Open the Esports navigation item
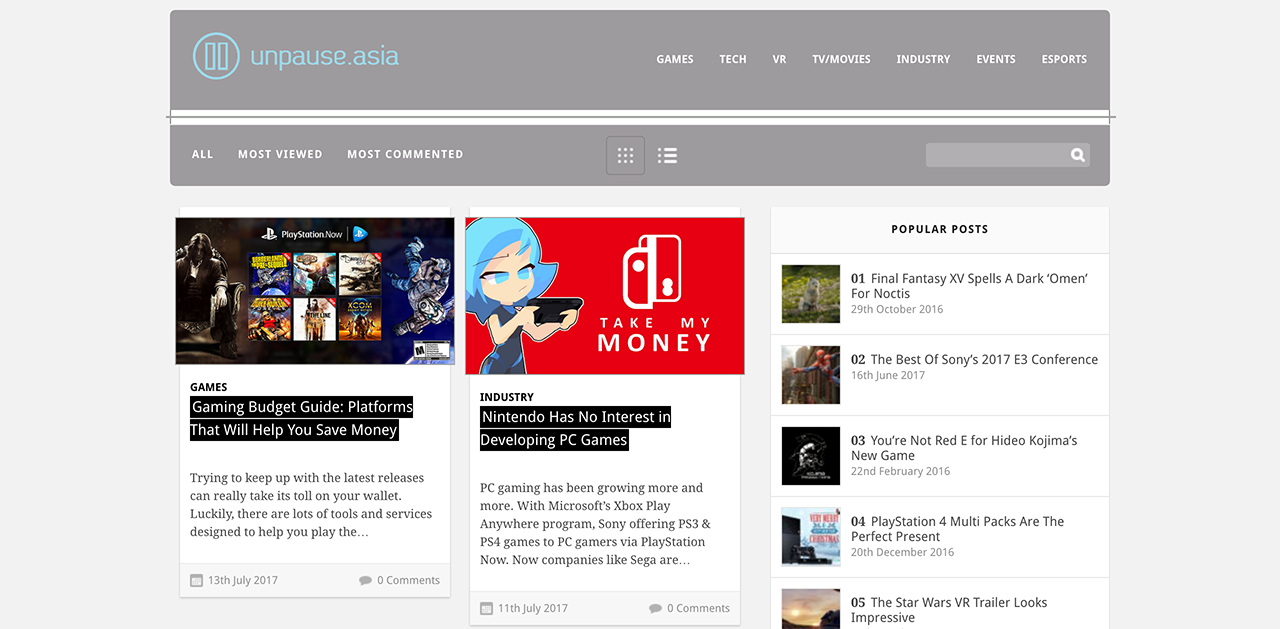1280x629 pixels. (x=1063, y=59)
